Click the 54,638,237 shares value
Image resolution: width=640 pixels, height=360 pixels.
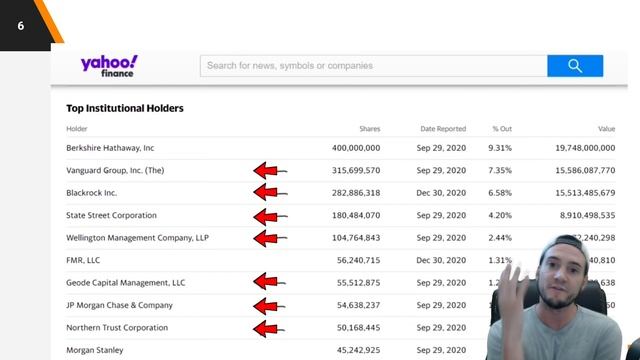click(x=358, y=305)
